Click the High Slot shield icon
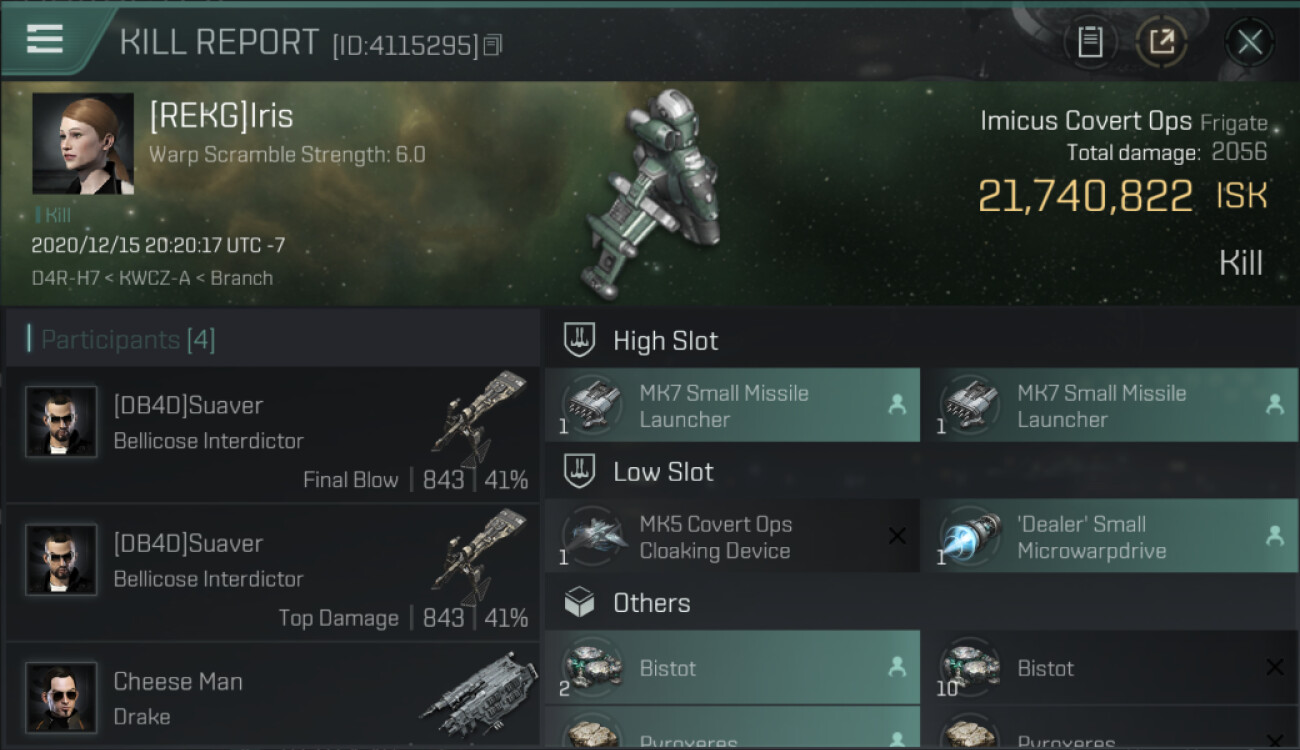1300x750 pixels. (580, 340)
